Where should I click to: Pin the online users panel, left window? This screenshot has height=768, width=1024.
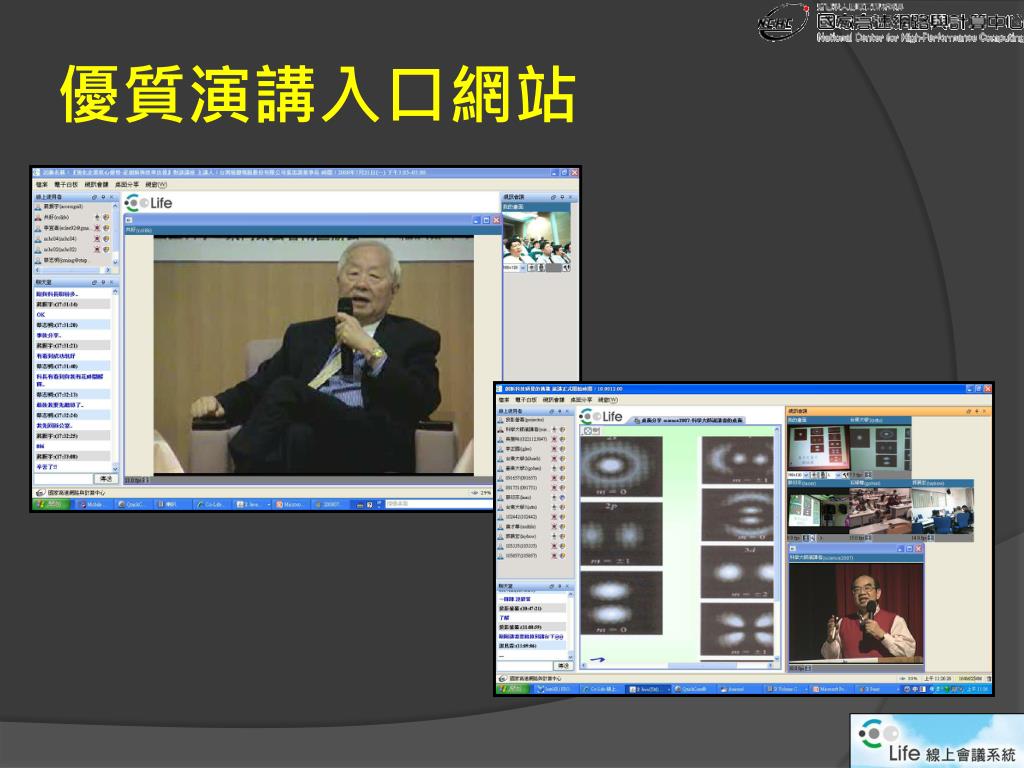tap(103, 197)
